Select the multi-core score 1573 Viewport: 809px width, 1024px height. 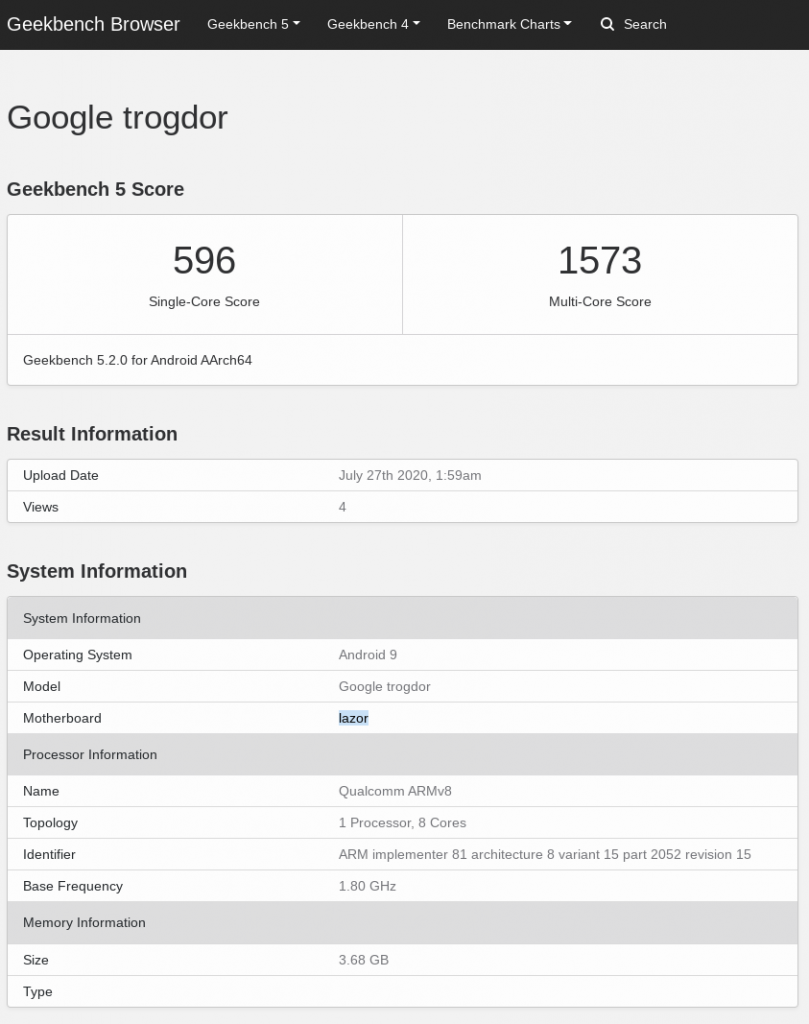[x=599, y=261]
